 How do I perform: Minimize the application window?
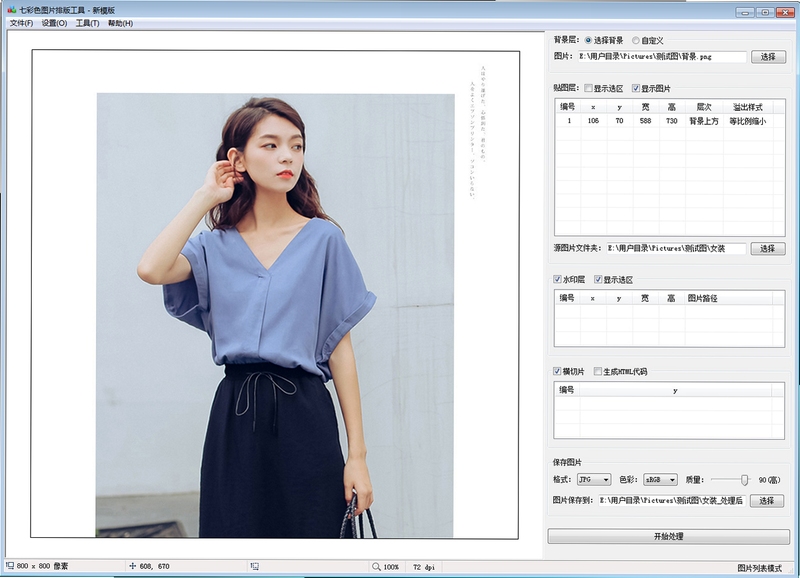coord(745,12)
